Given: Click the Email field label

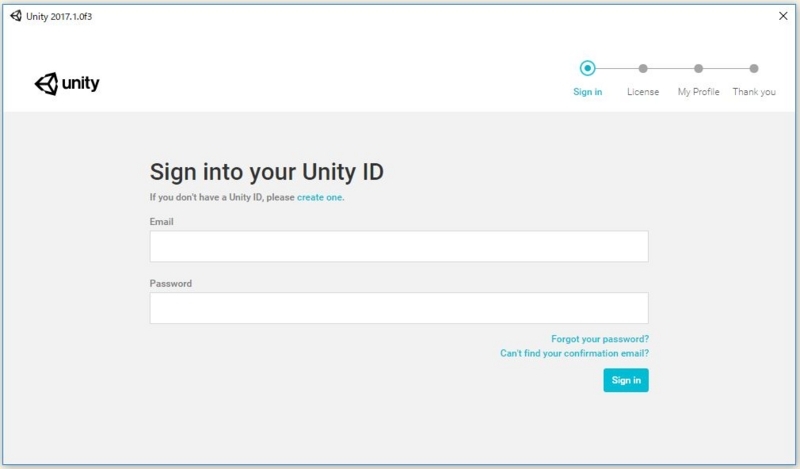Looking at the screenshot, I should click(161, 221).
